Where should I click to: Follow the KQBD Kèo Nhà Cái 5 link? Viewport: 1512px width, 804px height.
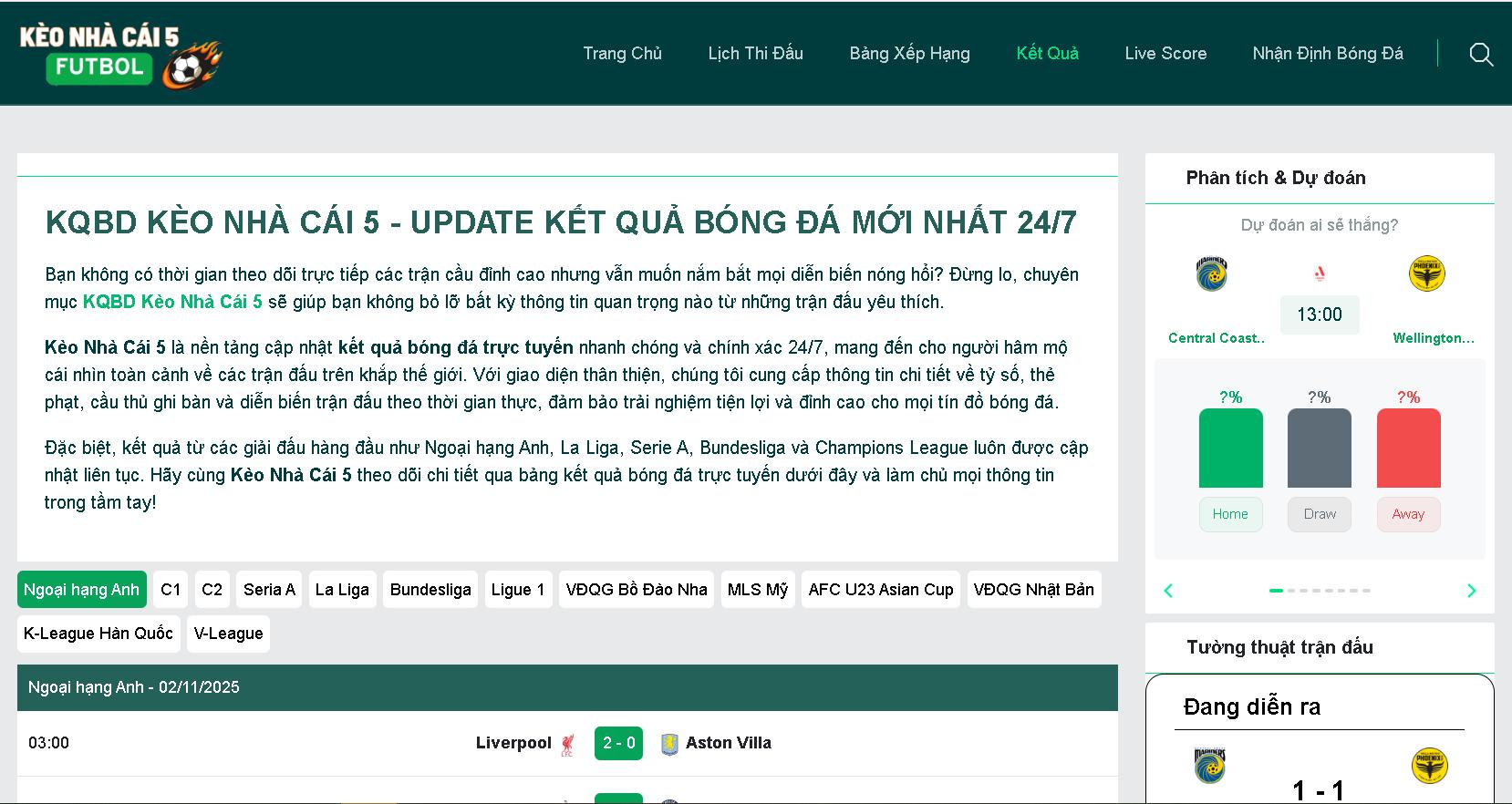pyautogui.click(x=172, y=302)
